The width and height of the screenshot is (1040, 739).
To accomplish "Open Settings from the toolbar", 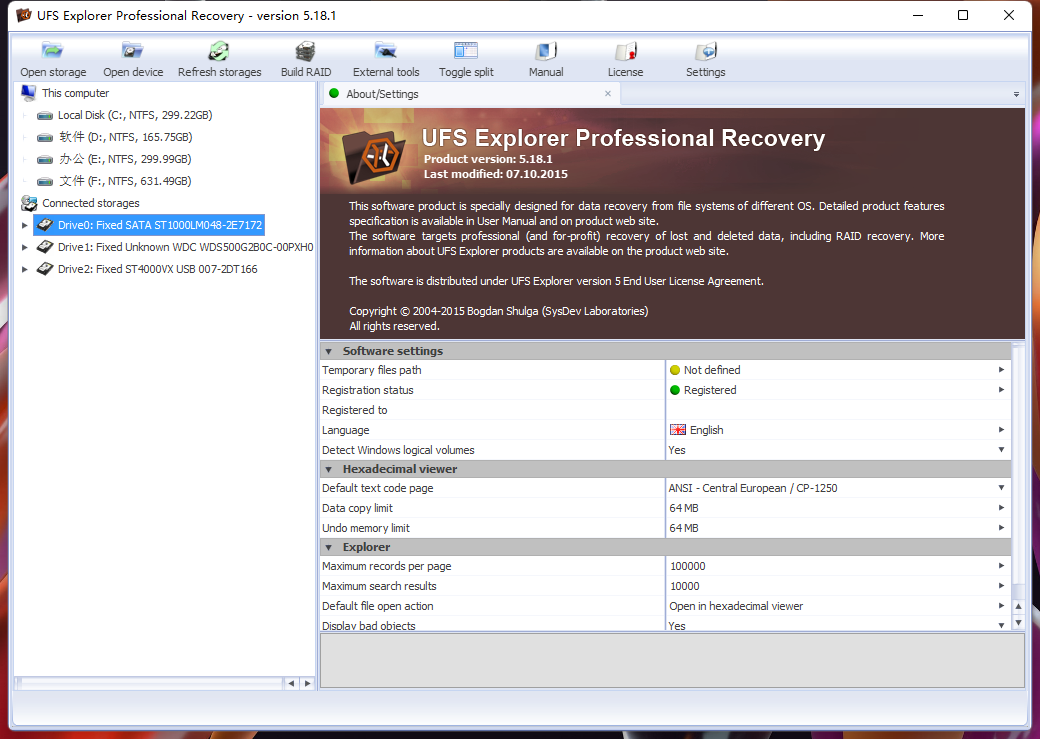I will click(706, 51).
